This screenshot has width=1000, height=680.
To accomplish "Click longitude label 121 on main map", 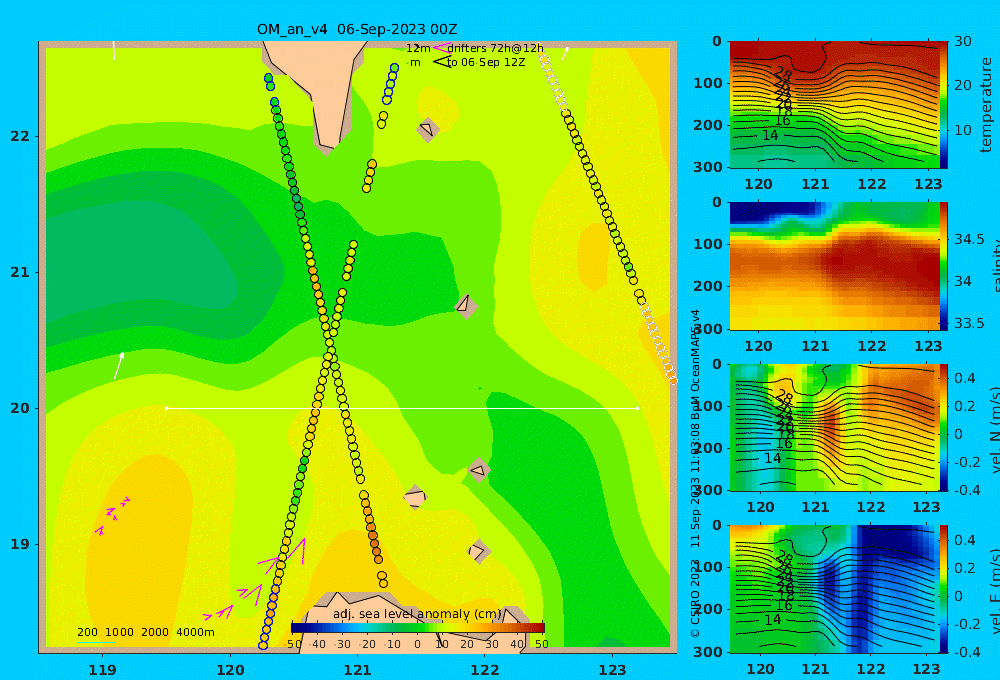I will point(357,670).
